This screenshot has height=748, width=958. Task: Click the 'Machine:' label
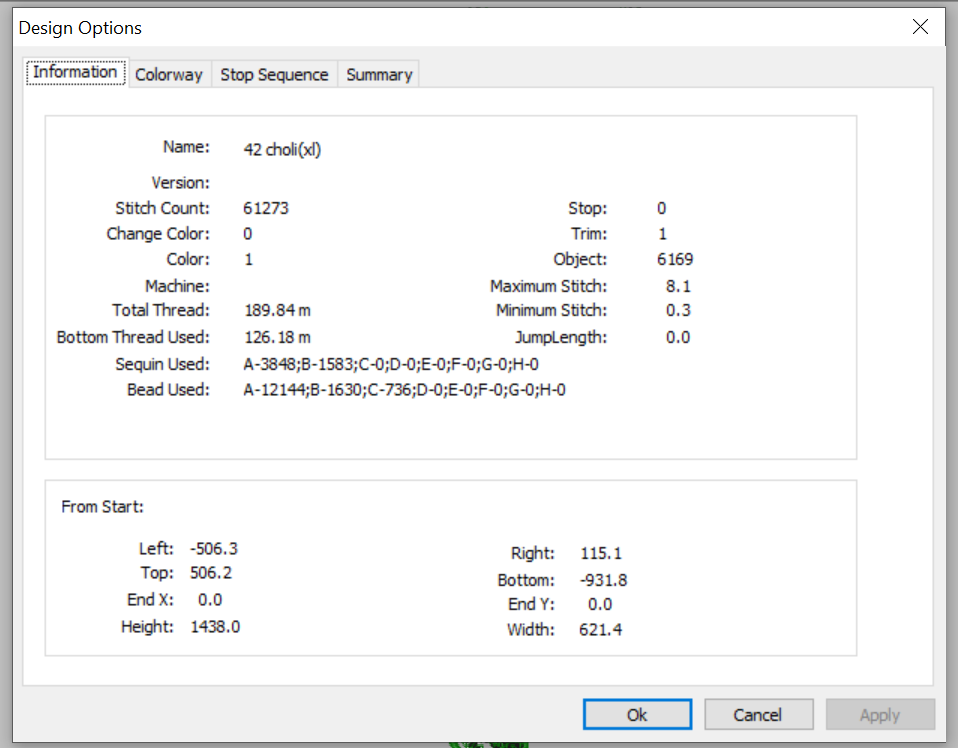click(x=177, y=286)
